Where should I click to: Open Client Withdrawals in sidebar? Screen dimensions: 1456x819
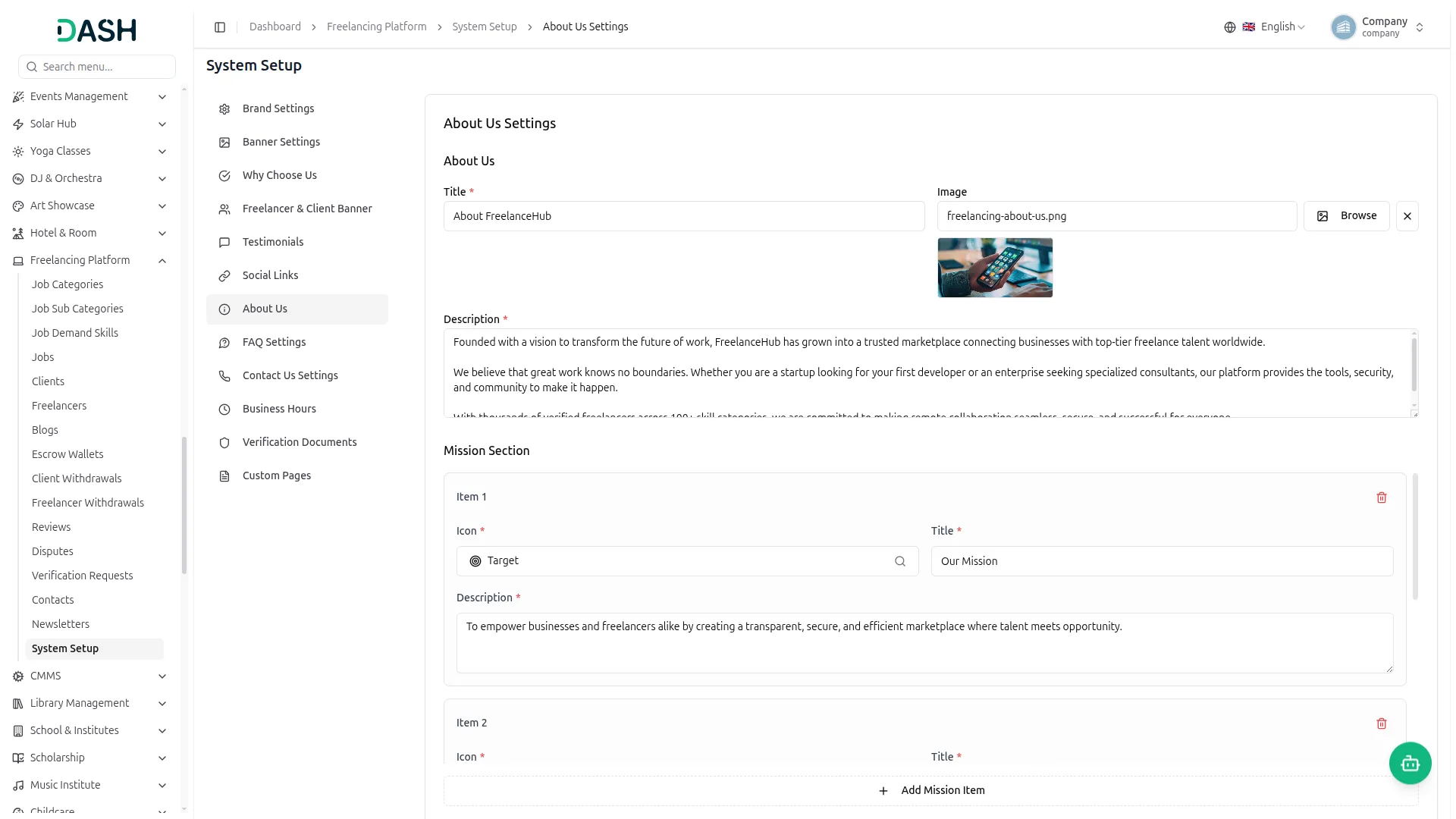tap(77, 479)
